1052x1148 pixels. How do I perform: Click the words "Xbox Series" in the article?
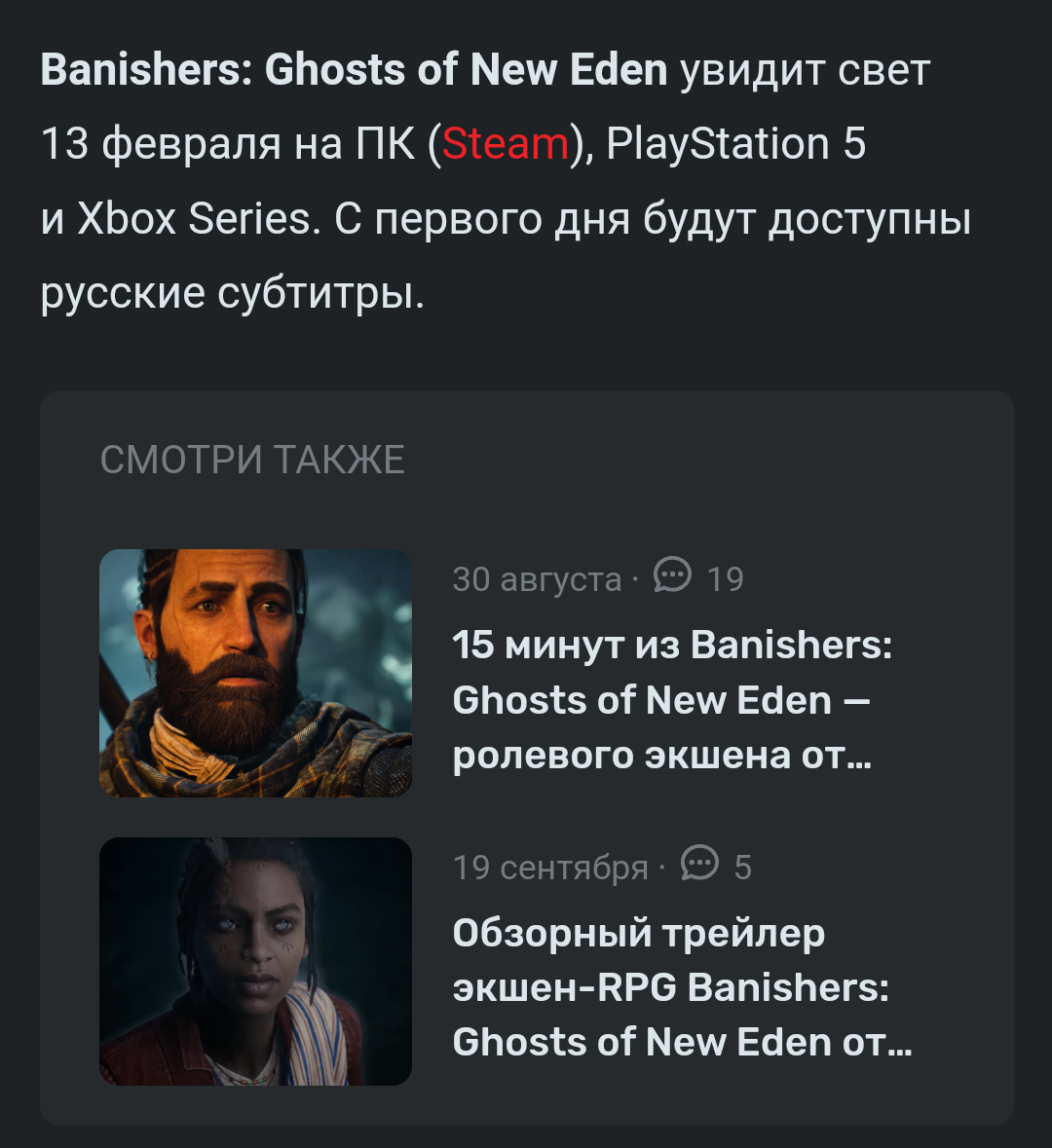point(194,218)
